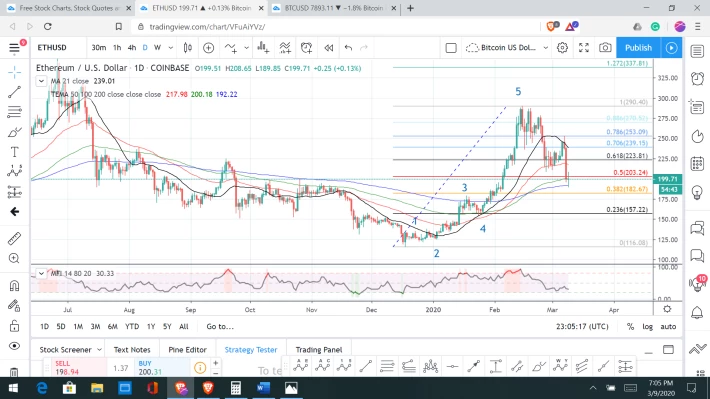
Task: Toggle stay in drawing mode pencil-lock
Action: coord(14,306)
